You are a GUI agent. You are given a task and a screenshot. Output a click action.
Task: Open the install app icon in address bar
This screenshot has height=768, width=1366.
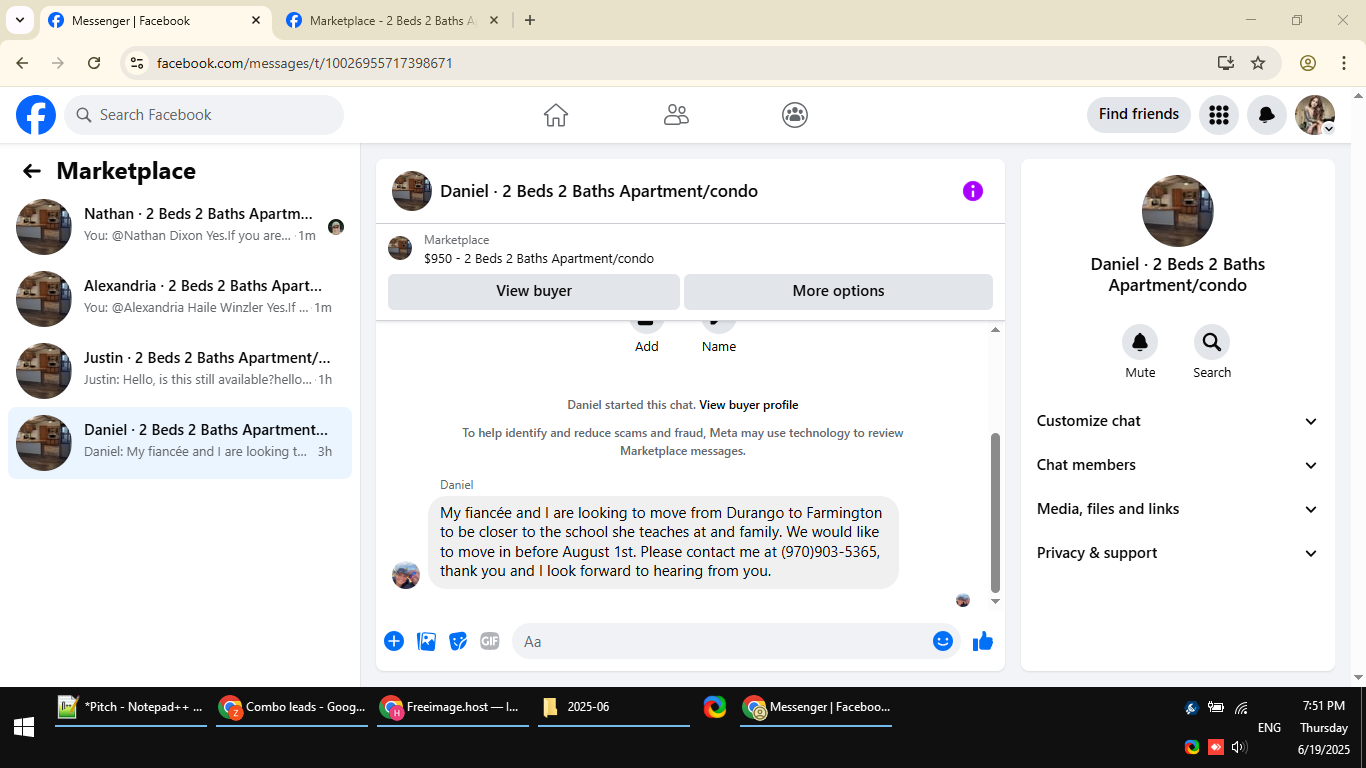pos(1226,63)
